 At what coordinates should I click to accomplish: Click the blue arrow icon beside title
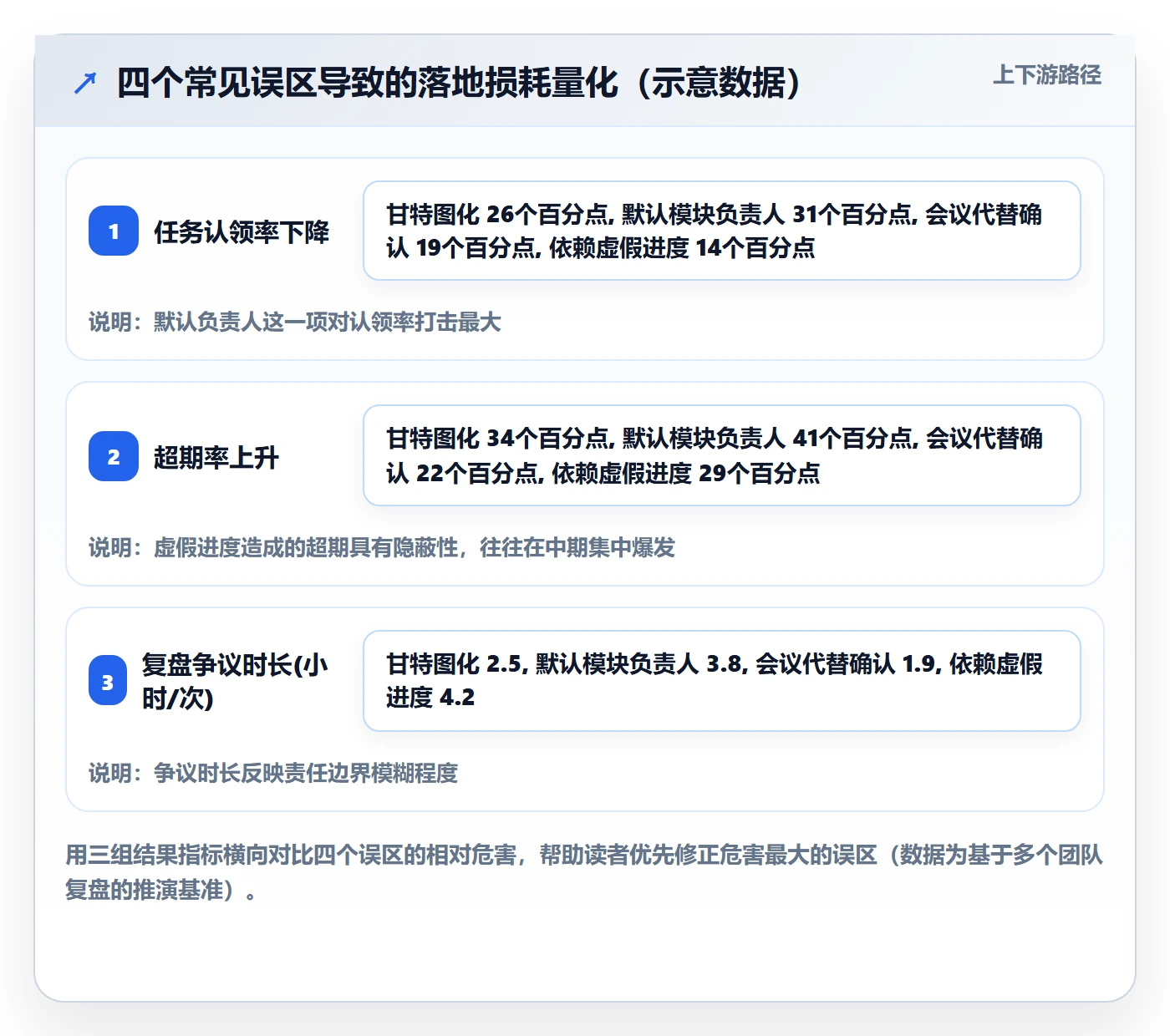point(85,84)
